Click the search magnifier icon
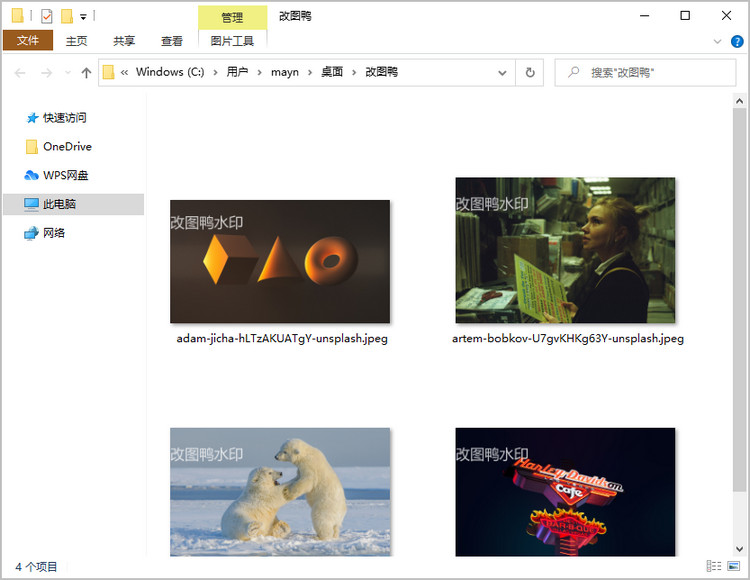This screenshot has height=580, width=750. [573, 72]
